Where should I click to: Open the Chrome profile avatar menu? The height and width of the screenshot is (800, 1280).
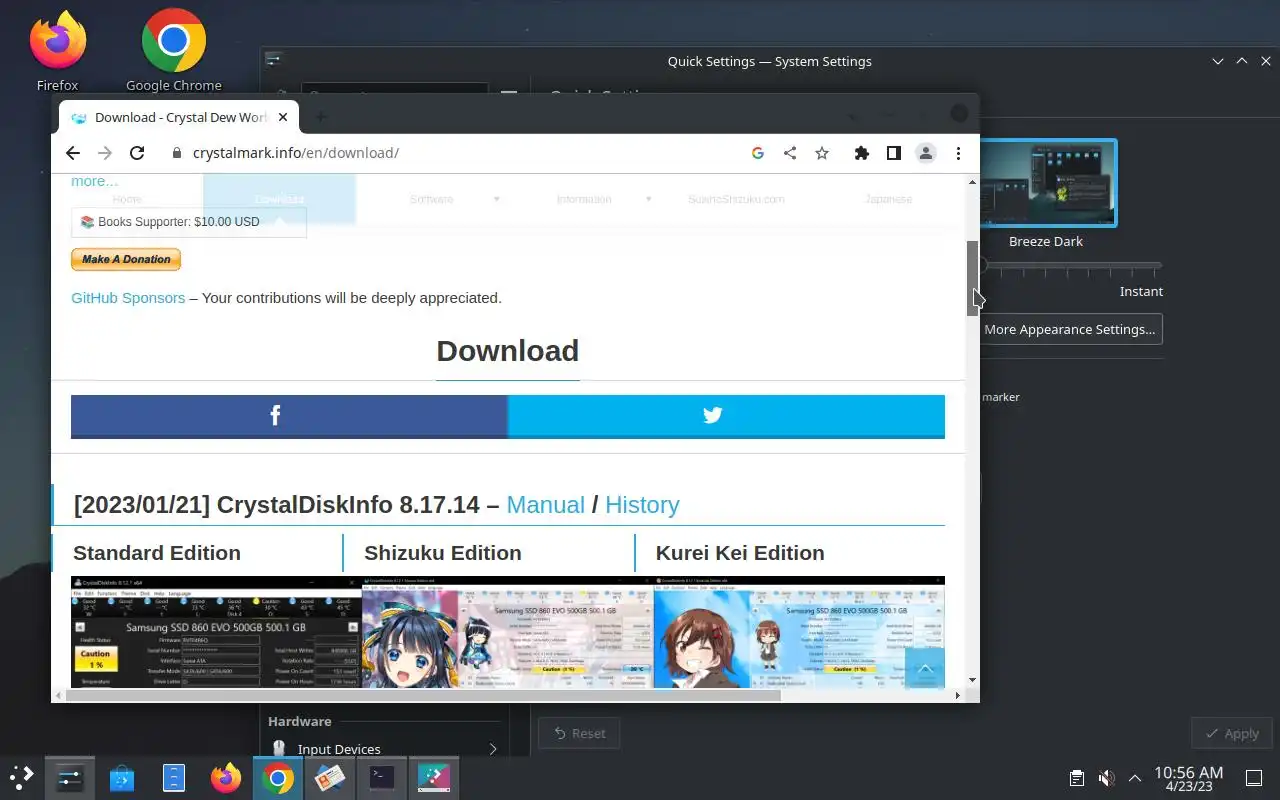click(x=926, y=153)
